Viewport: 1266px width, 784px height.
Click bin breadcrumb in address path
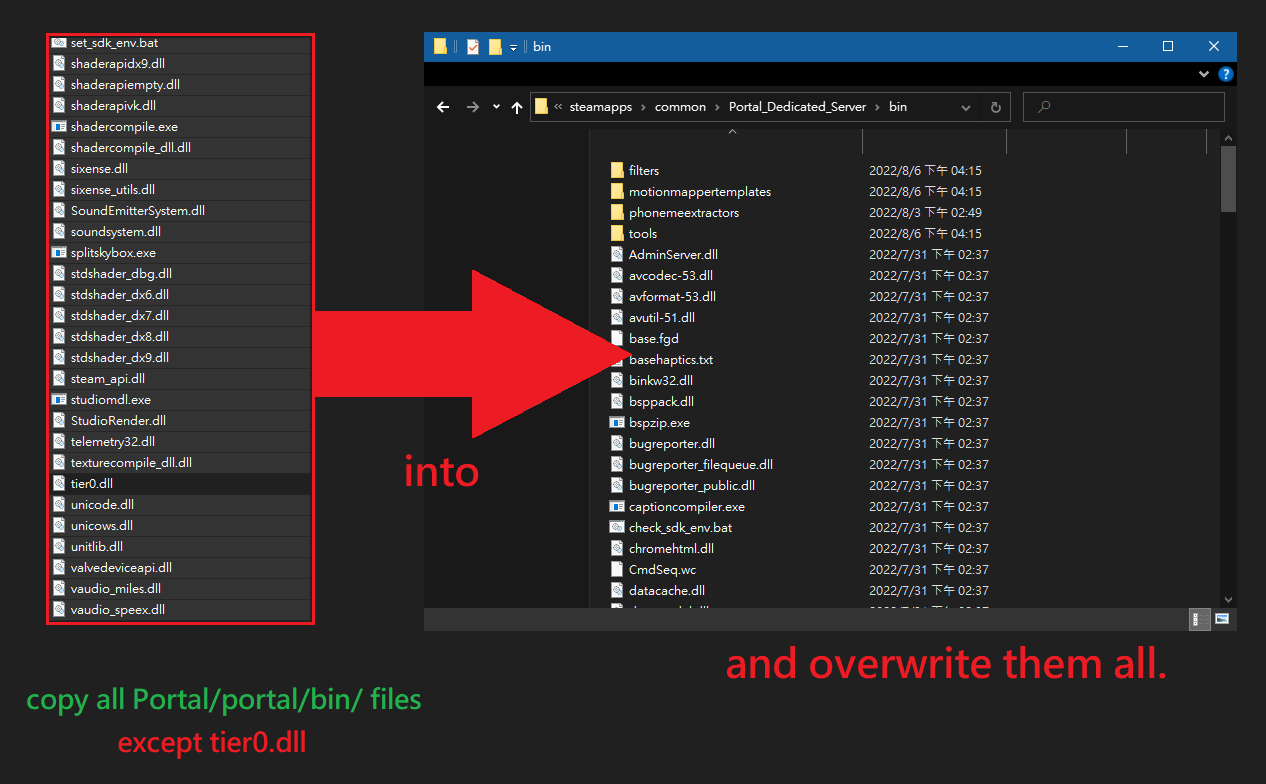(x=898, y=107)
